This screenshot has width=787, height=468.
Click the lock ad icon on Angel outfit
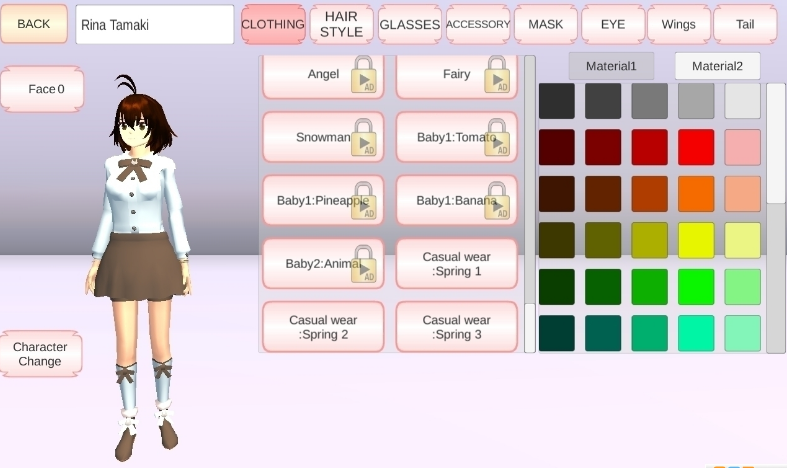(x=363, y=76)
